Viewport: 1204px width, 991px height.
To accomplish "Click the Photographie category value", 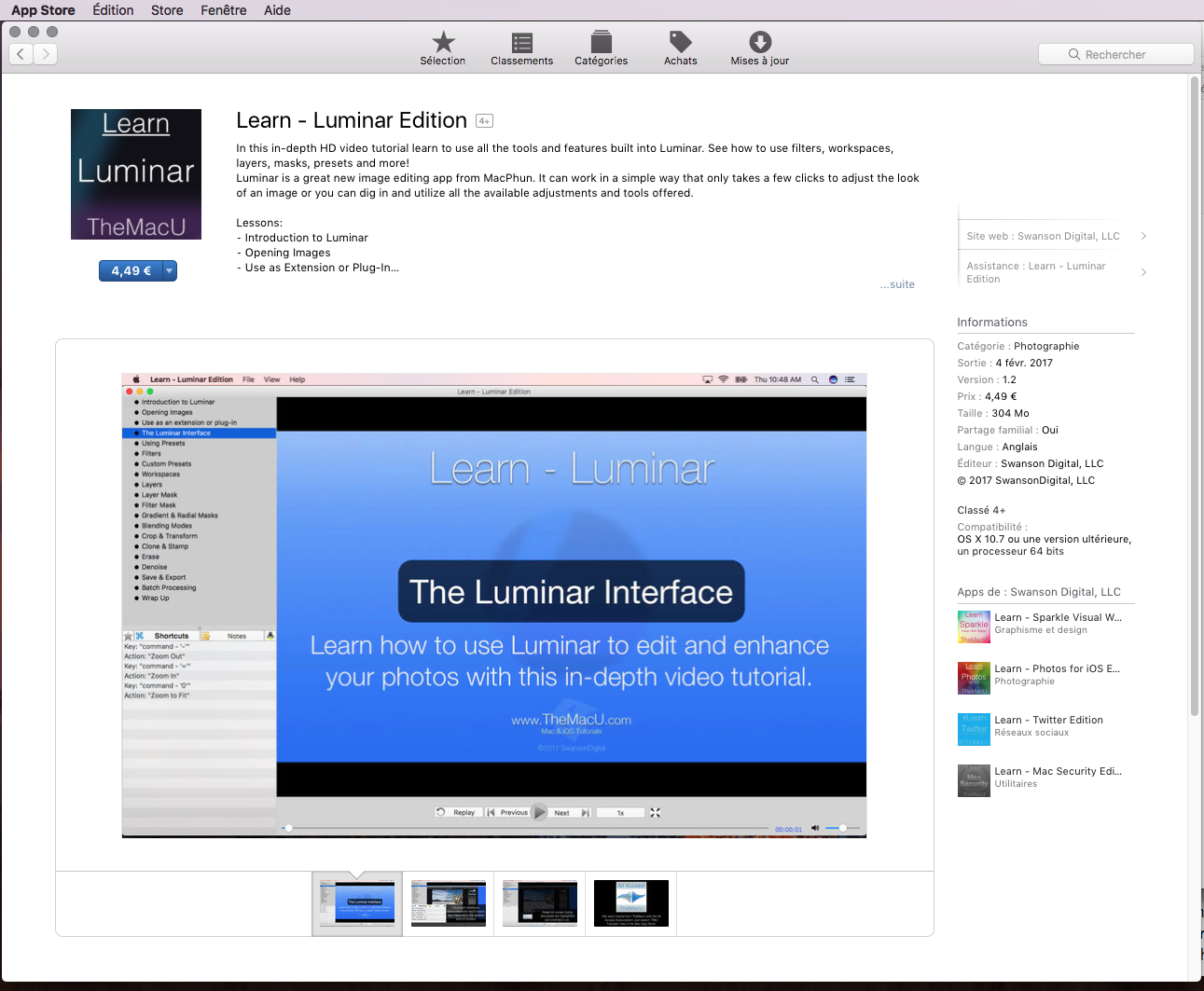I will (1046, 346).
